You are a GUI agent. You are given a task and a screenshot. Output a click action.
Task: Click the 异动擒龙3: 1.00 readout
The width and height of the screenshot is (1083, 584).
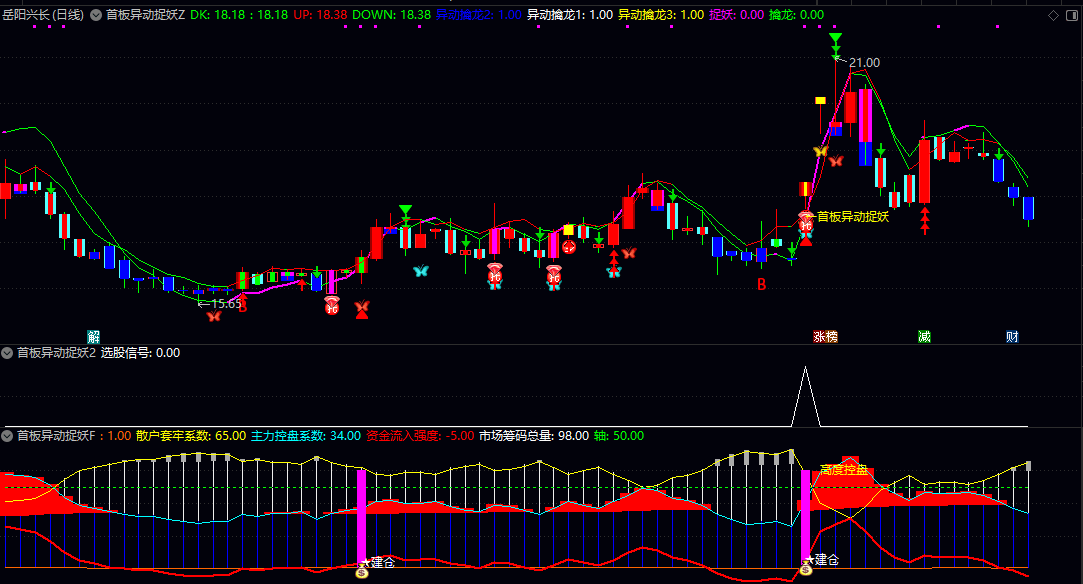click(661, 14)
